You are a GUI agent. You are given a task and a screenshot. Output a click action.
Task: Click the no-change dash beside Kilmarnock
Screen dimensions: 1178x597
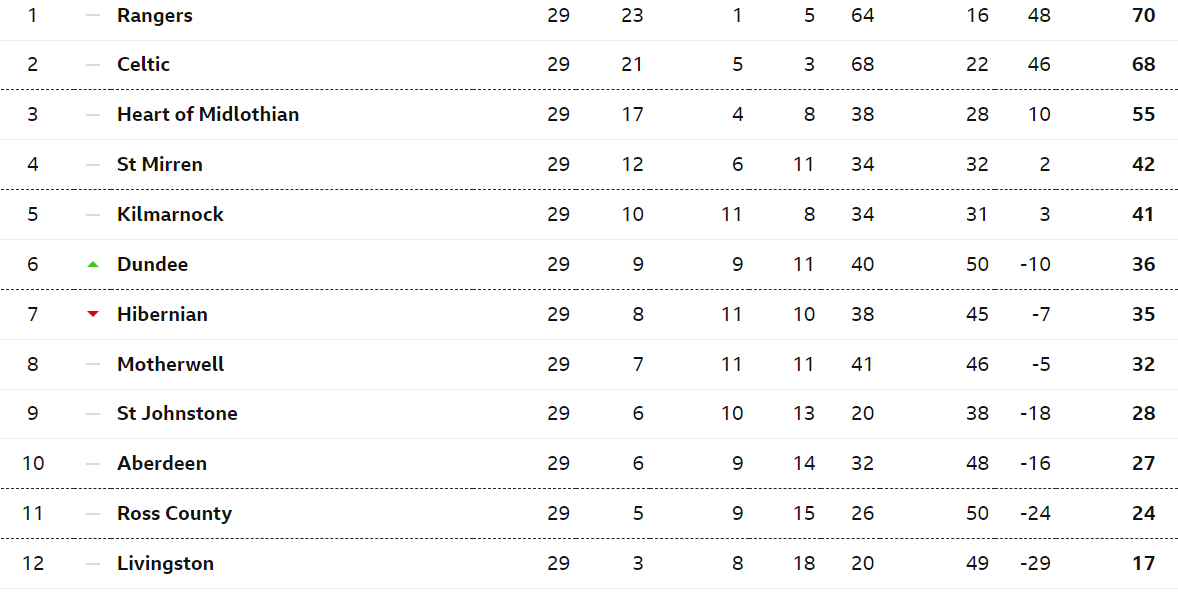coord(93,215)
